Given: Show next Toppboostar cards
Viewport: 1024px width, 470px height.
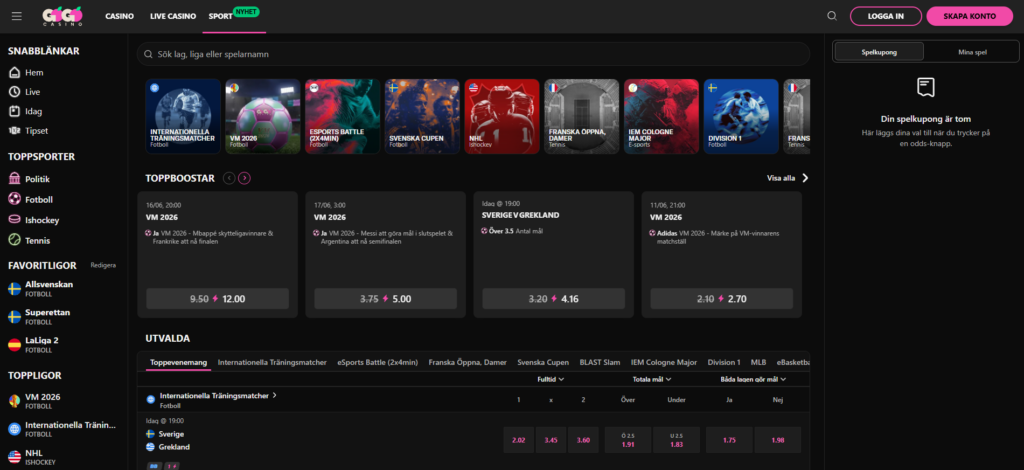Looking at the screenshot, I should tap(244, 178).
